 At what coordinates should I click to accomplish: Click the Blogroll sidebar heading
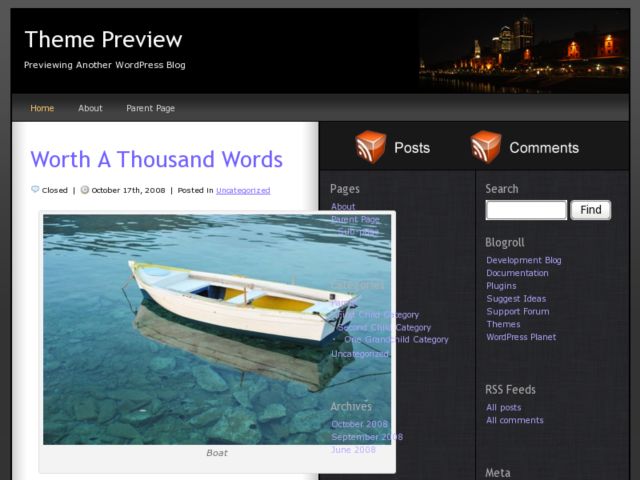tap(504, 242)
